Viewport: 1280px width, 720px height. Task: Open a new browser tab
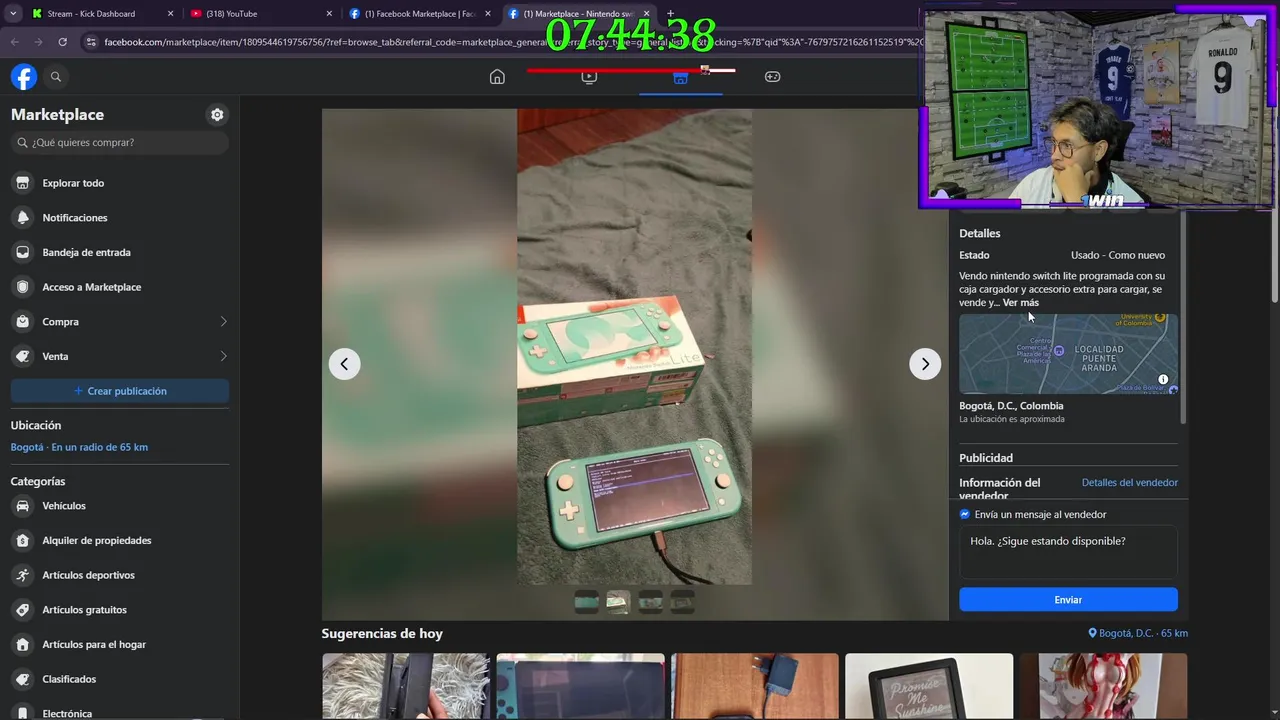pyautogui.click(x=670, y=14)
